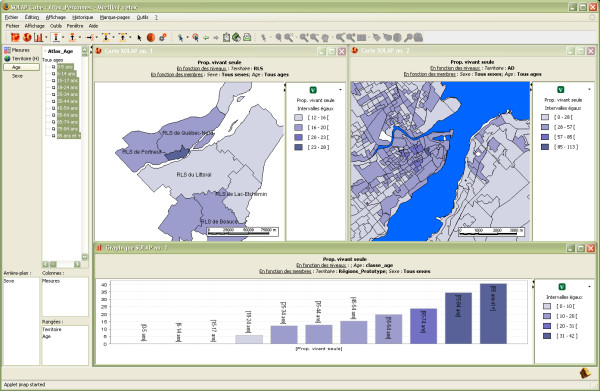Select the Sexe dimension in the left list

(x=17, y=76)
